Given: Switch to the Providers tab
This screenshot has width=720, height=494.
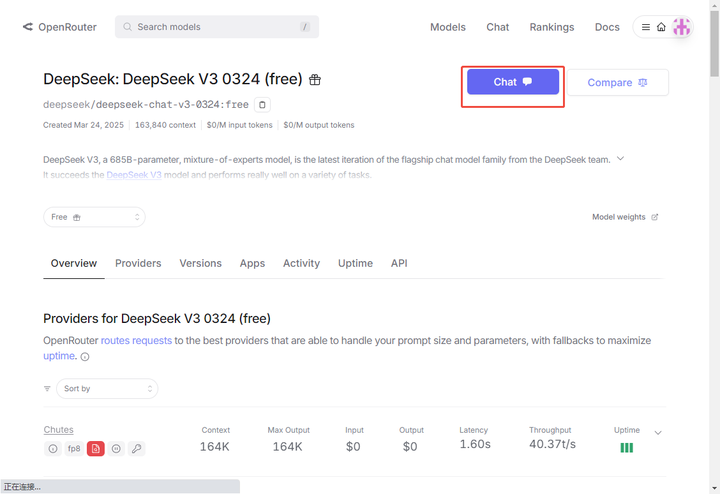Looking at the screenshot, I should [x=138, y=264].
